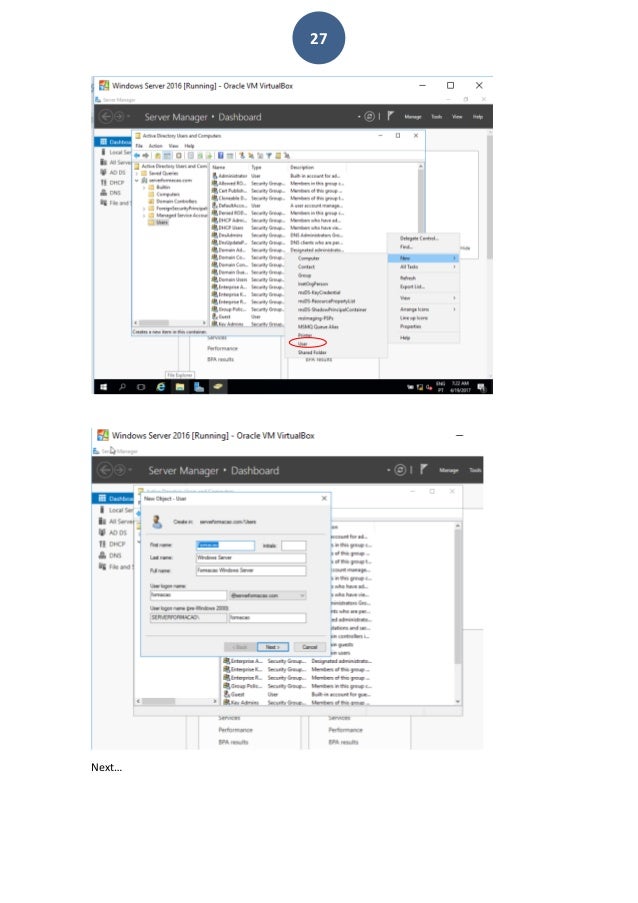Click the search magnifier on the taskbar
The height and width of the screenshot is (903, 638).
(x=123, y=387)
